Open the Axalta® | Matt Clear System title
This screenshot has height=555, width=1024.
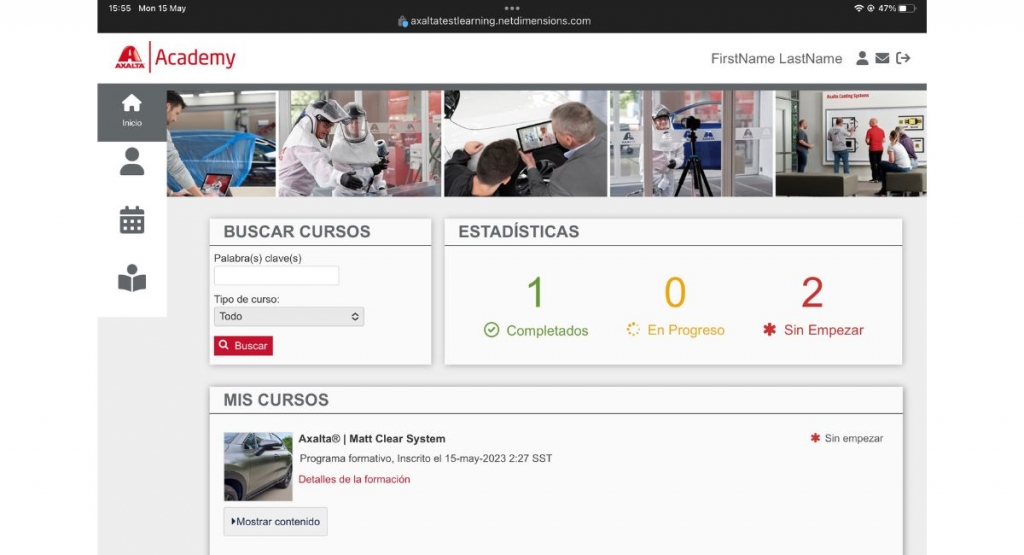coord(372,439)
